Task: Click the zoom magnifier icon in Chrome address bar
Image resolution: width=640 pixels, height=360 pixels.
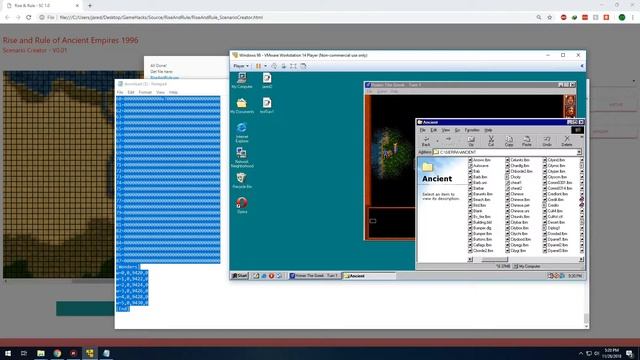Action: point(539,18)
